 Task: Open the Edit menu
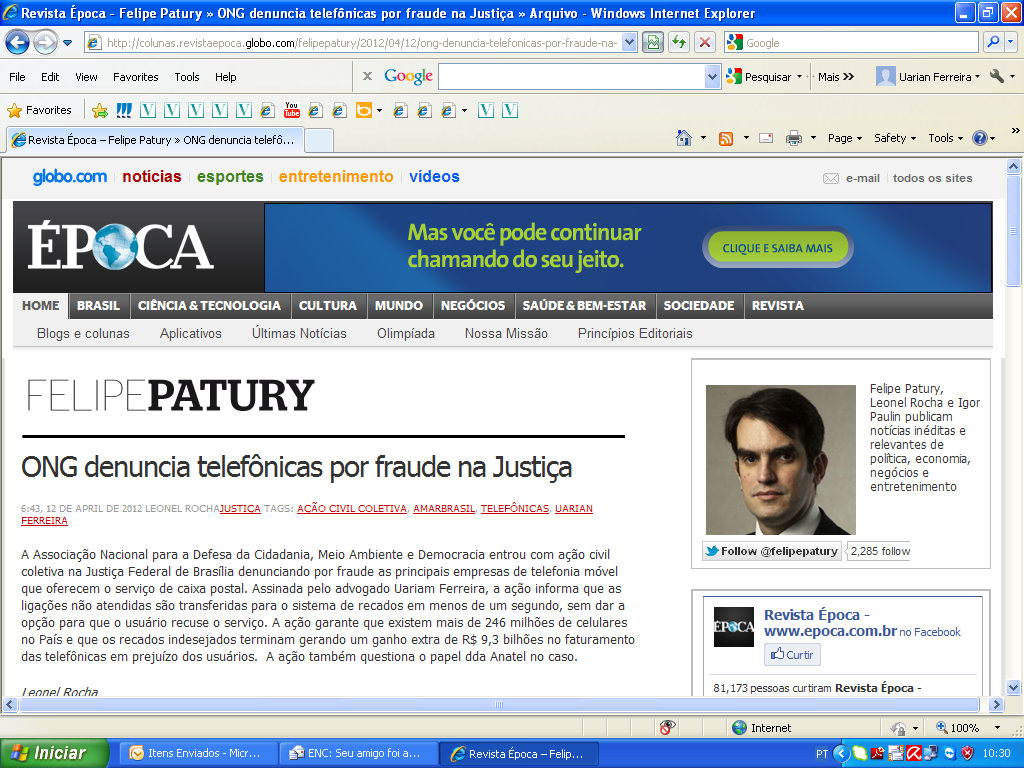[50, 77]
